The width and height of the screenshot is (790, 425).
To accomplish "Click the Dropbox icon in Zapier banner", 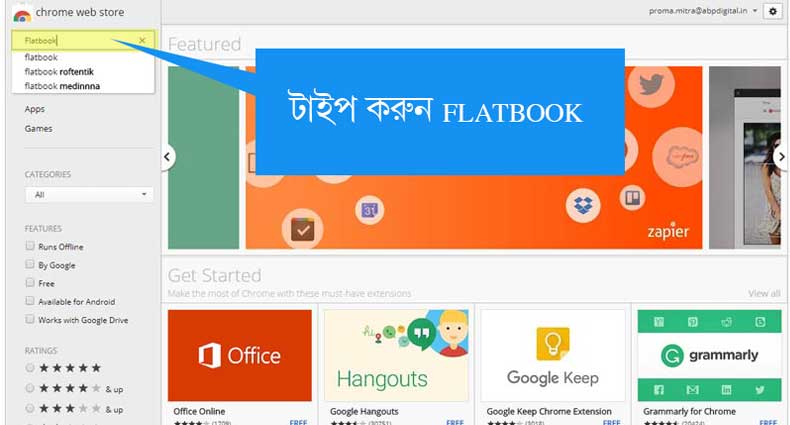I will (x=583, y=205).
